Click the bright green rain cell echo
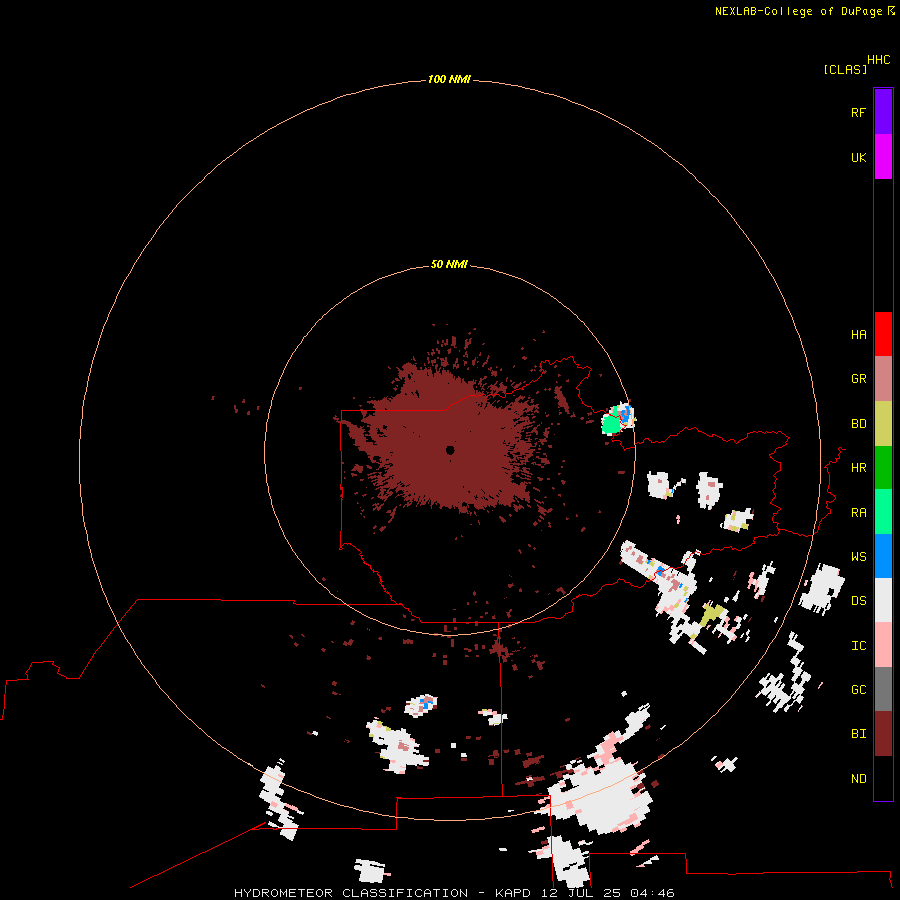Screen dimensions: 900x900 point(611,422)
